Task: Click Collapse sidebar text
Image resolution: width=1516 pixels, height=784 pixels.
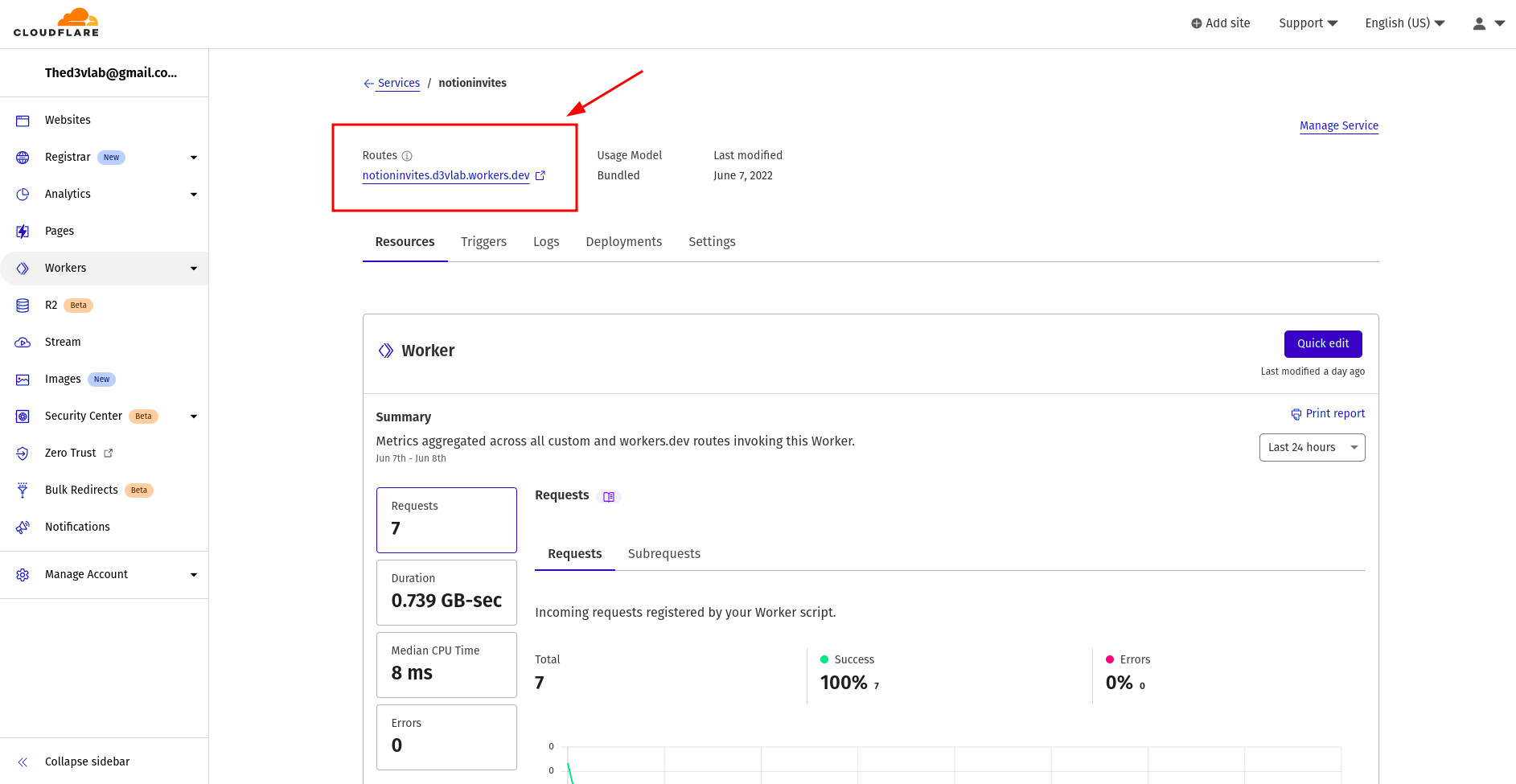Action: click(x=88, y=762)
